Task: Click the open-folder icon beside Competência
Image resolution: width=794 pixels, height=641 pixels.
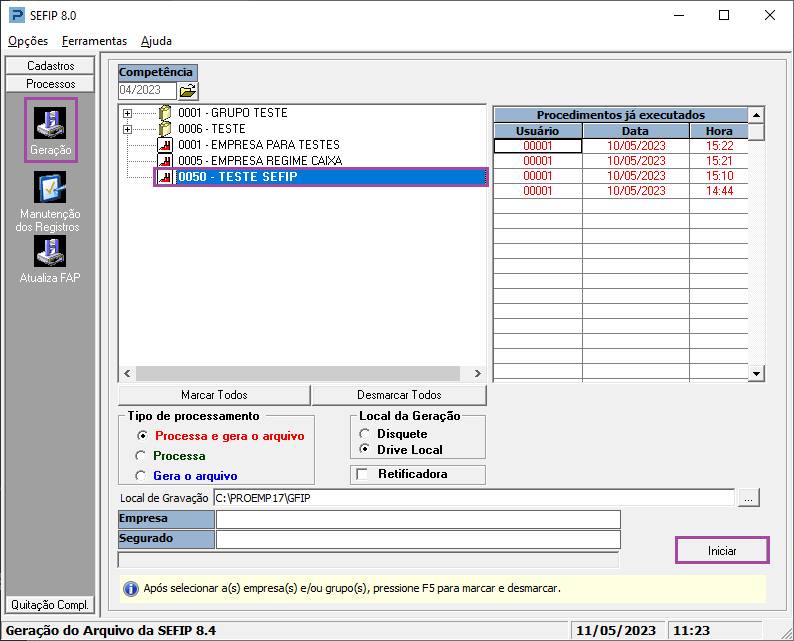Action: click(x=188, y=91)
